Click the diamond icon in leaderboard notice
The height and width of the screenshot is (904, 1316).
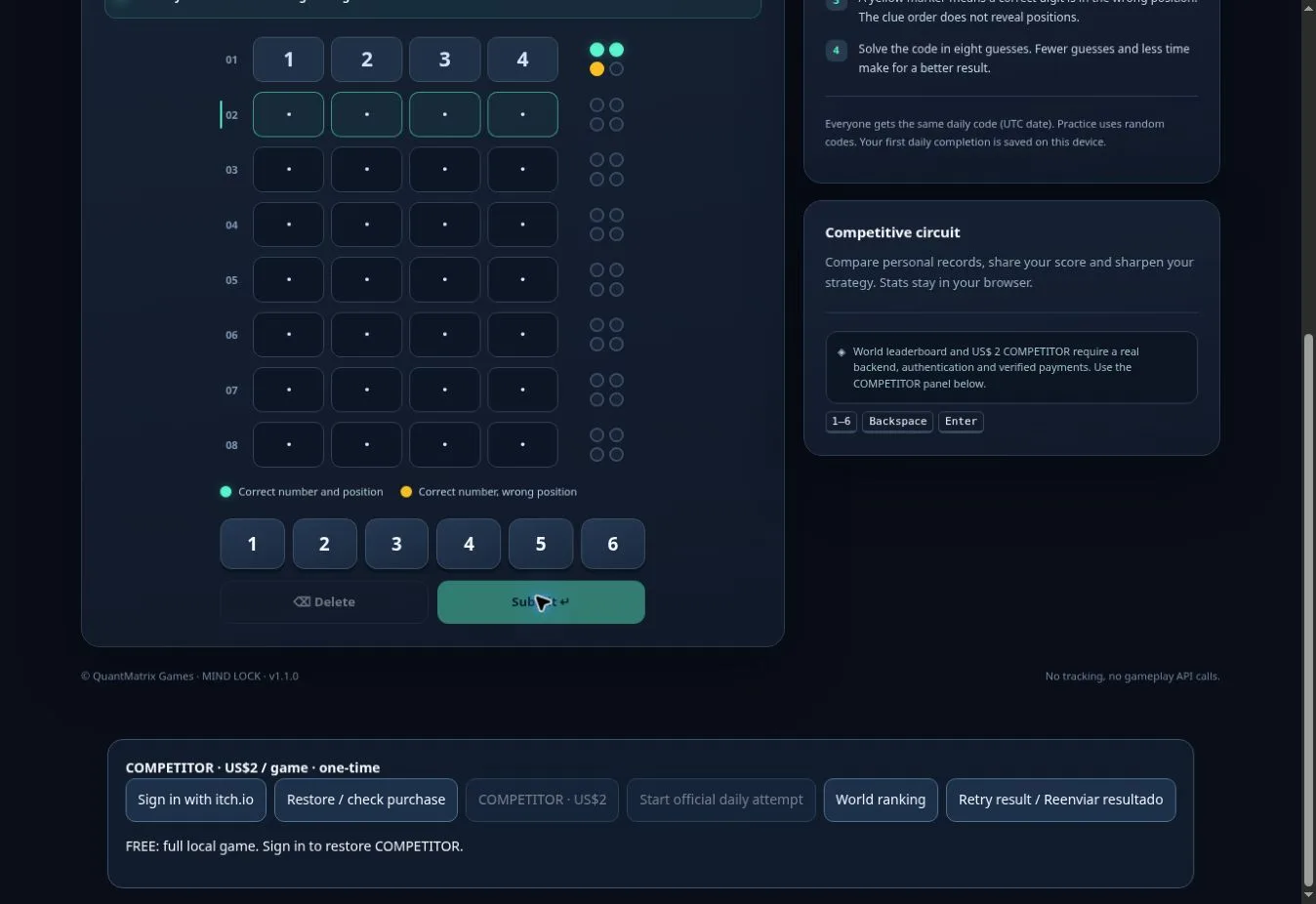(x=842, y=351)
